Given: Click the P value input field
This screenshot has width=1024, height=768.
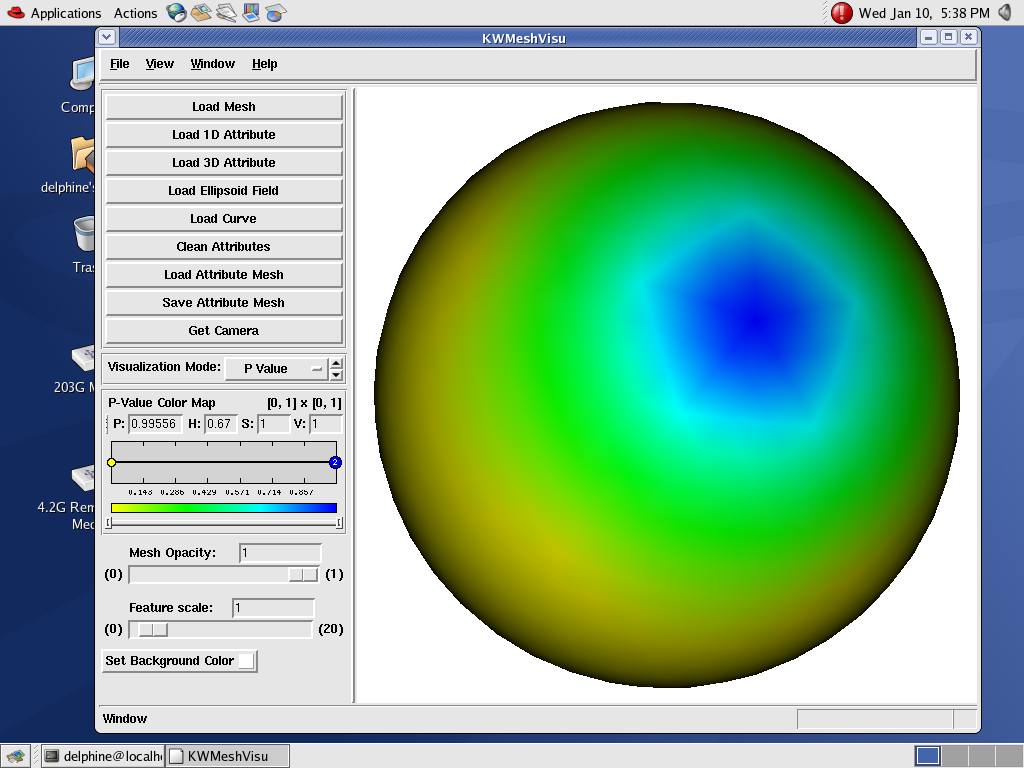Looking at the screenshot, I should click(x=155, y=424).
